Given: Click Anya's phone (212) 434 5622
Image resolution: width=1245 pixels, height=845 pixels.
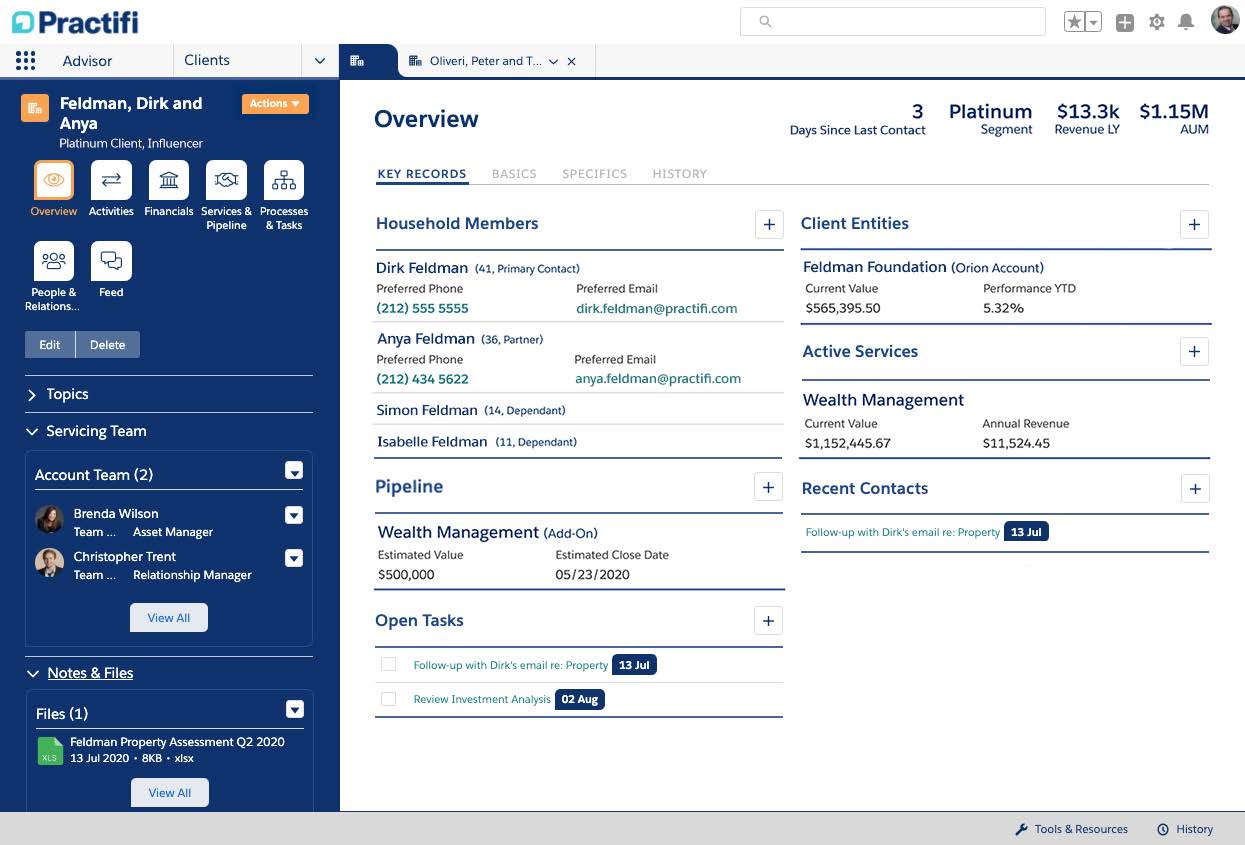Looking at the screenshot, I should [x=422, y=379].
